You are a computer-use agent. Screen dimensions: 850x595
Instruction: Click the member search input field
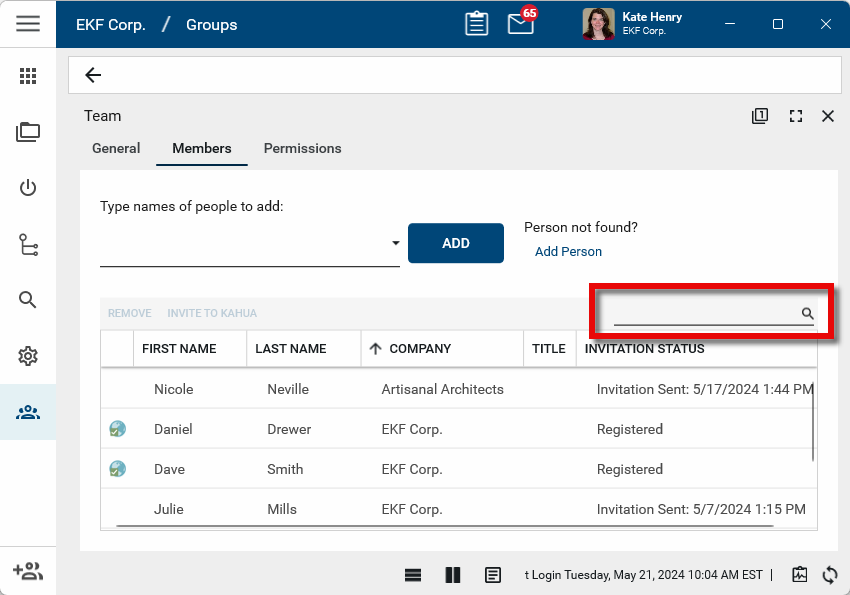click(705, 314)
